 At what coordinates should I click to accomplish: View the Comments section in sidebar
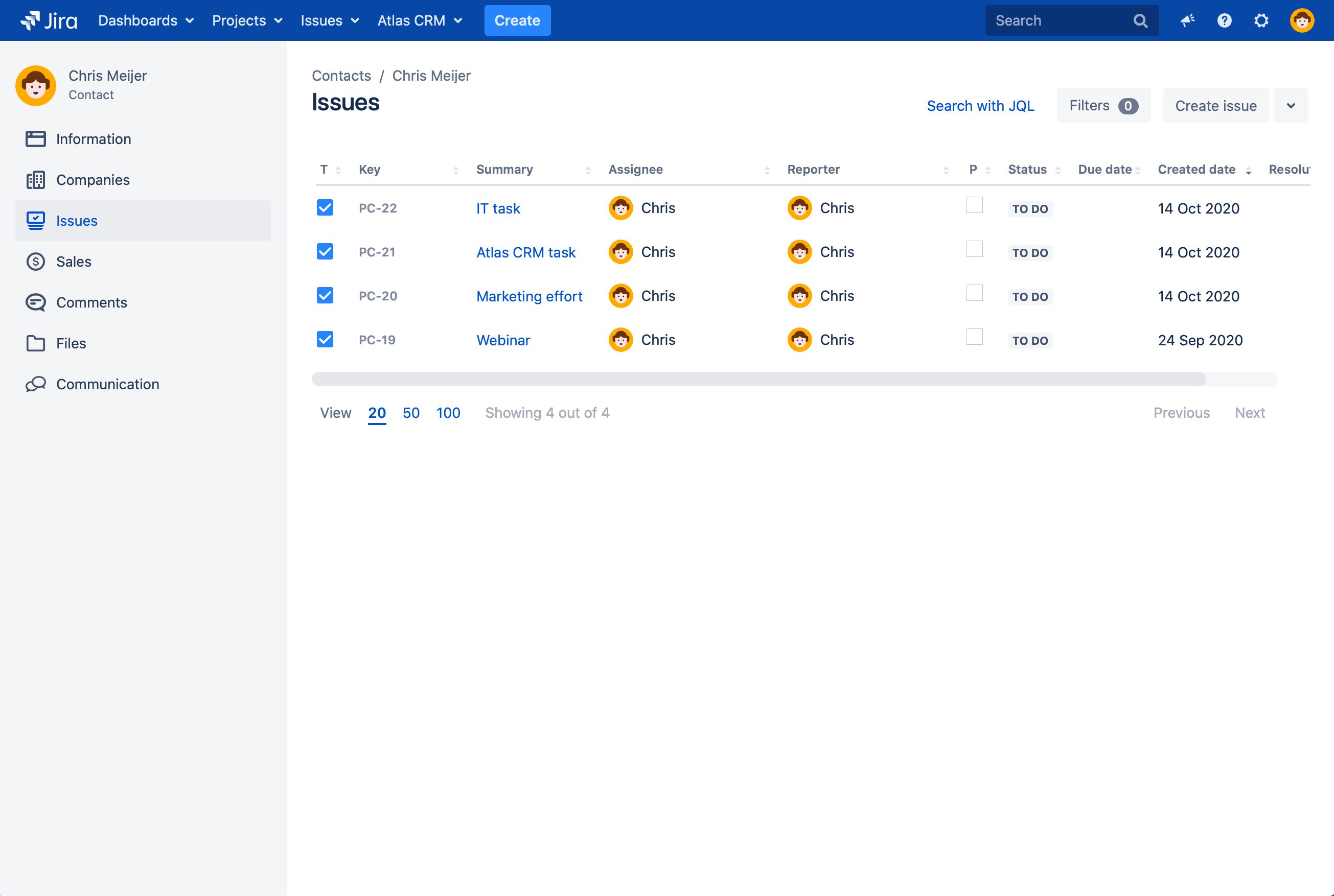click(x=91, y=302)
